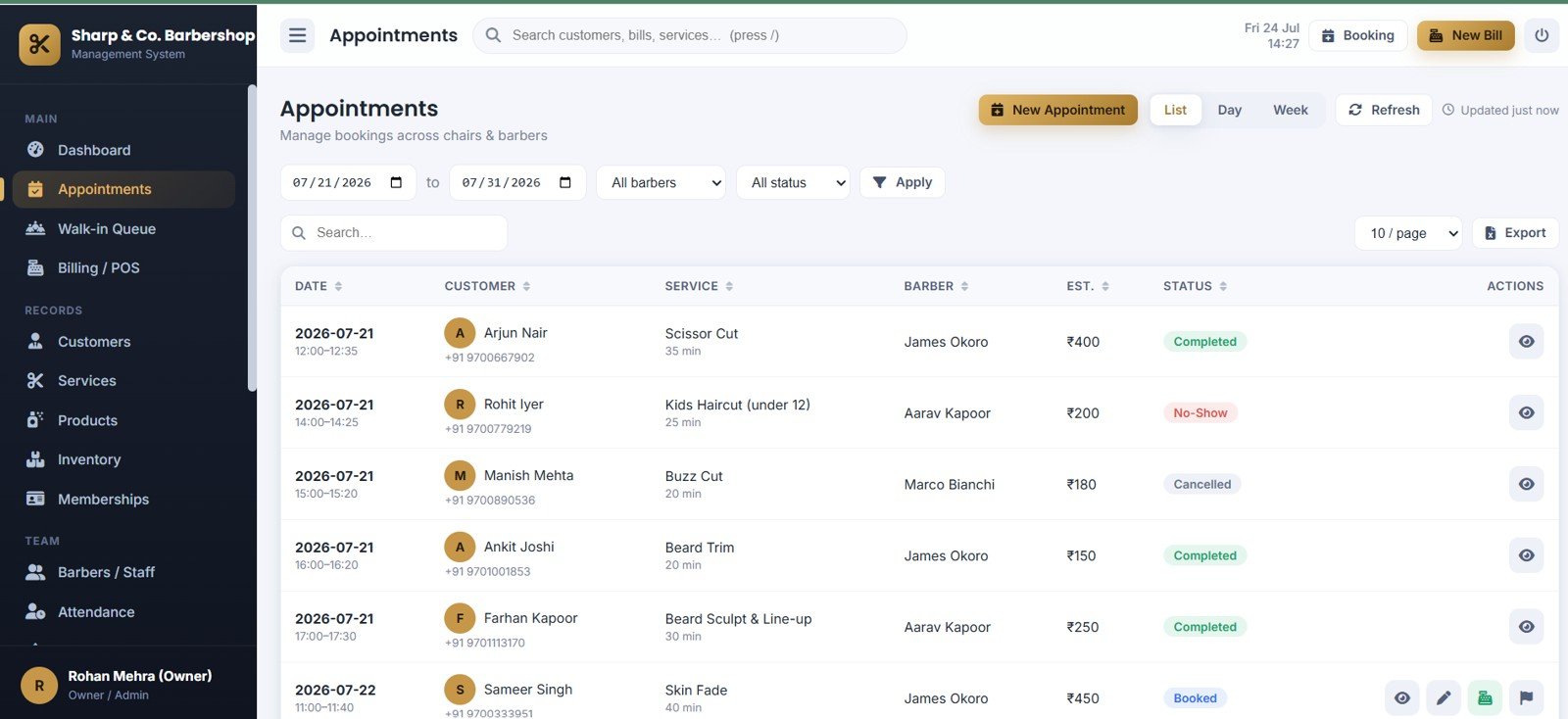Open Customers records page
The image size is (1568, 719).
[123, 342]
